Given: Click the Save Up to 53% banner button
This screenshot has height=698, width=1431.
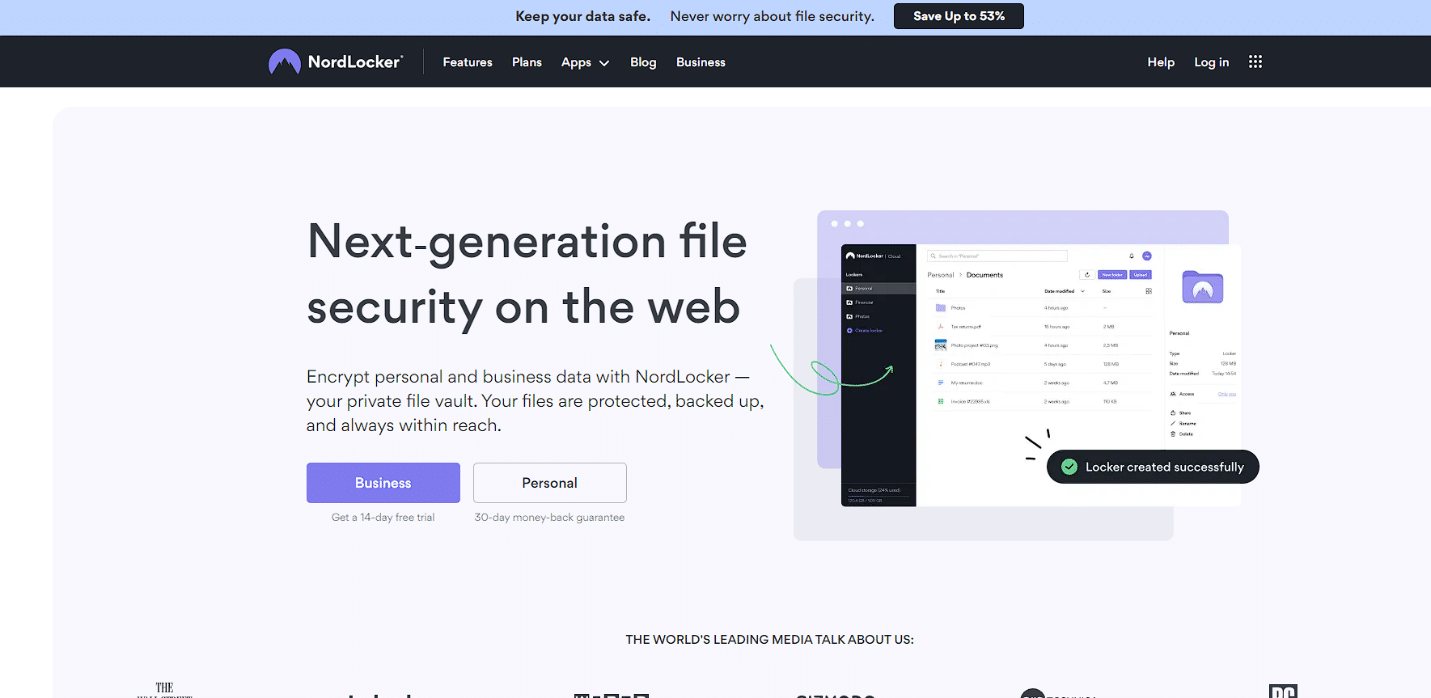Looking at the screenshot, I should pyautogui.click(x=959, y=16).
